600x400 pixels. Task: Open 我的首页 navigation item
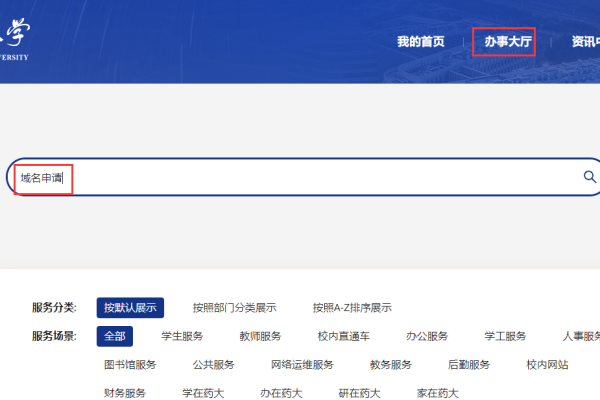(421, 41)
